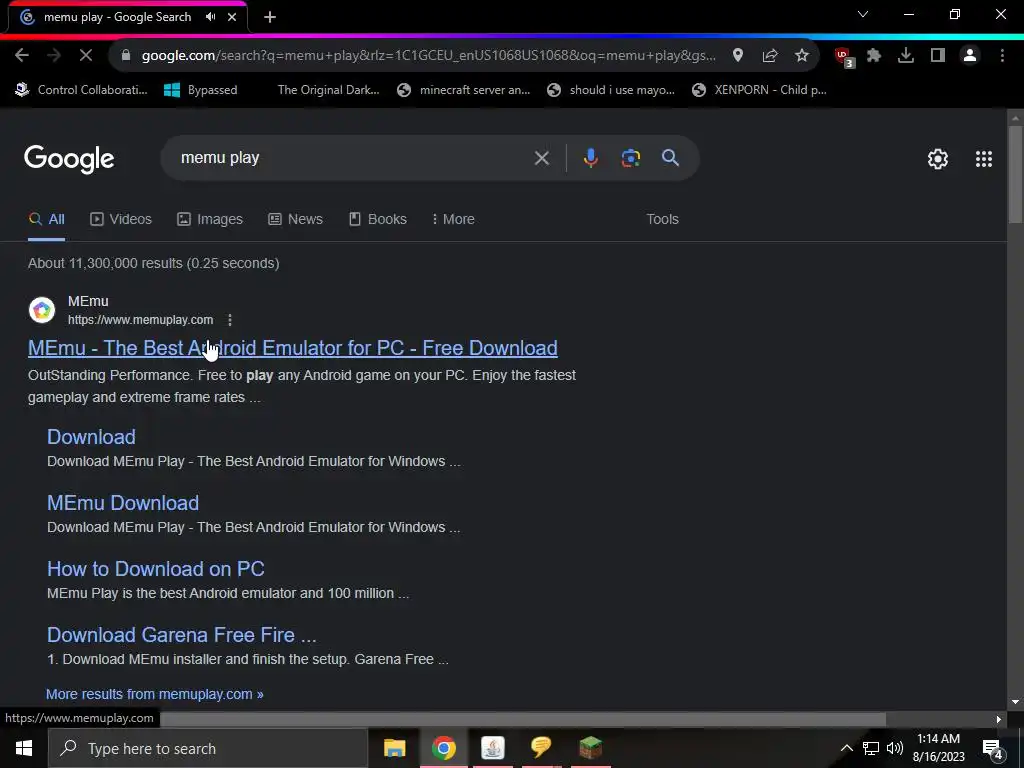Open the tab search dropdown
This screenshot has height=768, width=1024.
point(863,14)
